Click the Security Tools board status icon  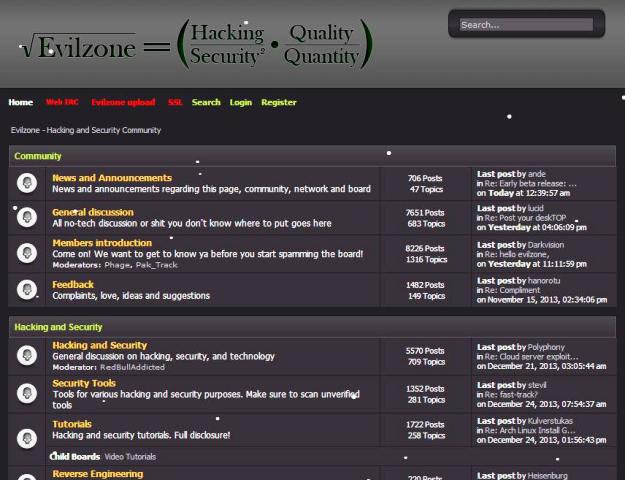pyautogui.click(x=27, y=393)
